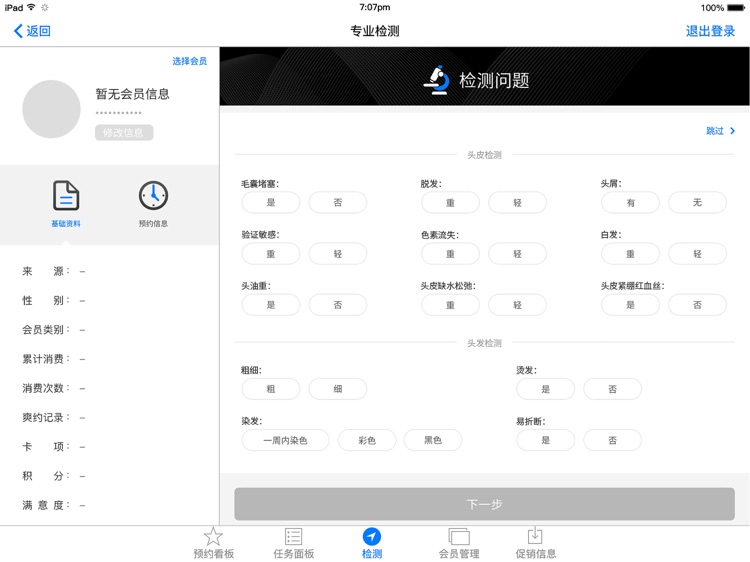
Task: Switch to the 会员管理 tab label
Action: 459,554
